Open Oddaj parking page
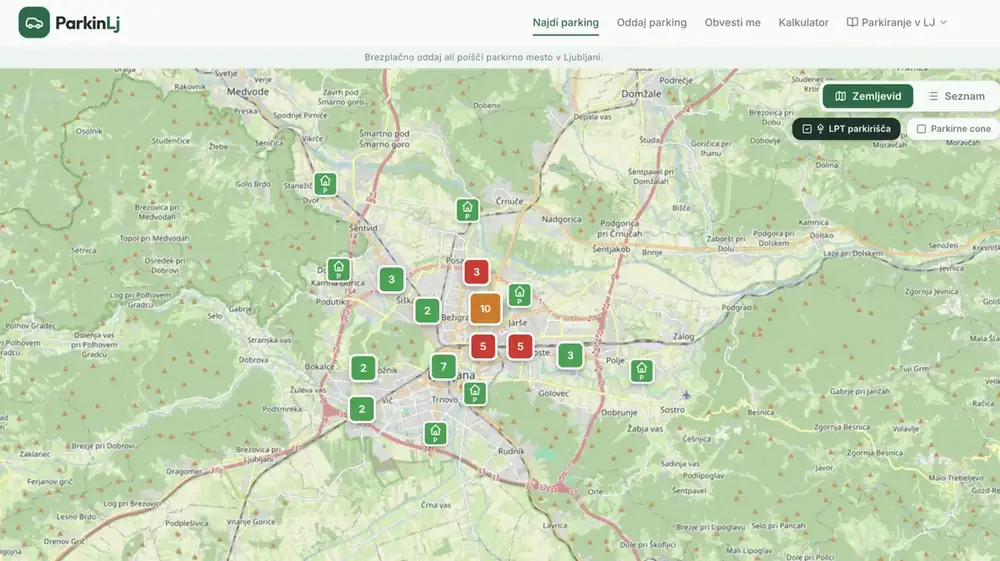The image size is (1000, 561). click(652, 22)
